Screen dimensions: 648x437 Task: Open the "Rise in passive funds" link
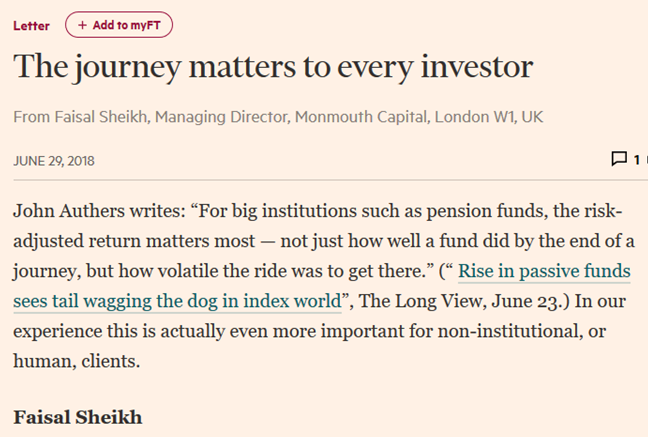544,271
